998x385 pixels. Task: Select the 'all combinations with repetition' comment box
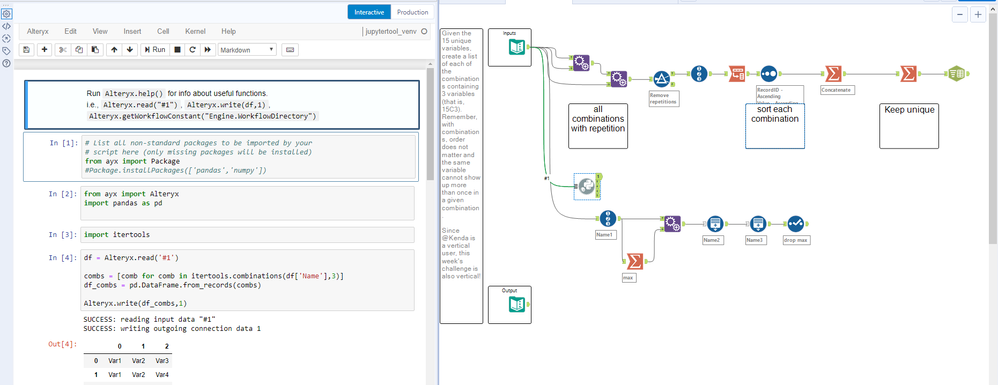[x=598, y=125]
